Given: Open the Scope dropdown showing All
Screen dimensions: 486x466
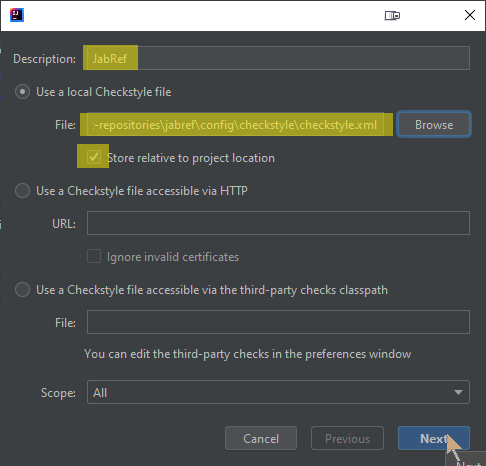Looking at the screenshot, I should pyautogui.click(x=278, y=392).
